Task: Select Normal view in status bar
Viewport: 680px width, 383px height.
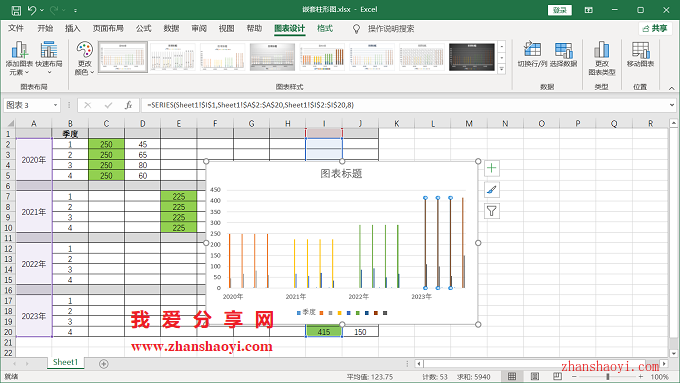Action: click(x=512, y=376)
